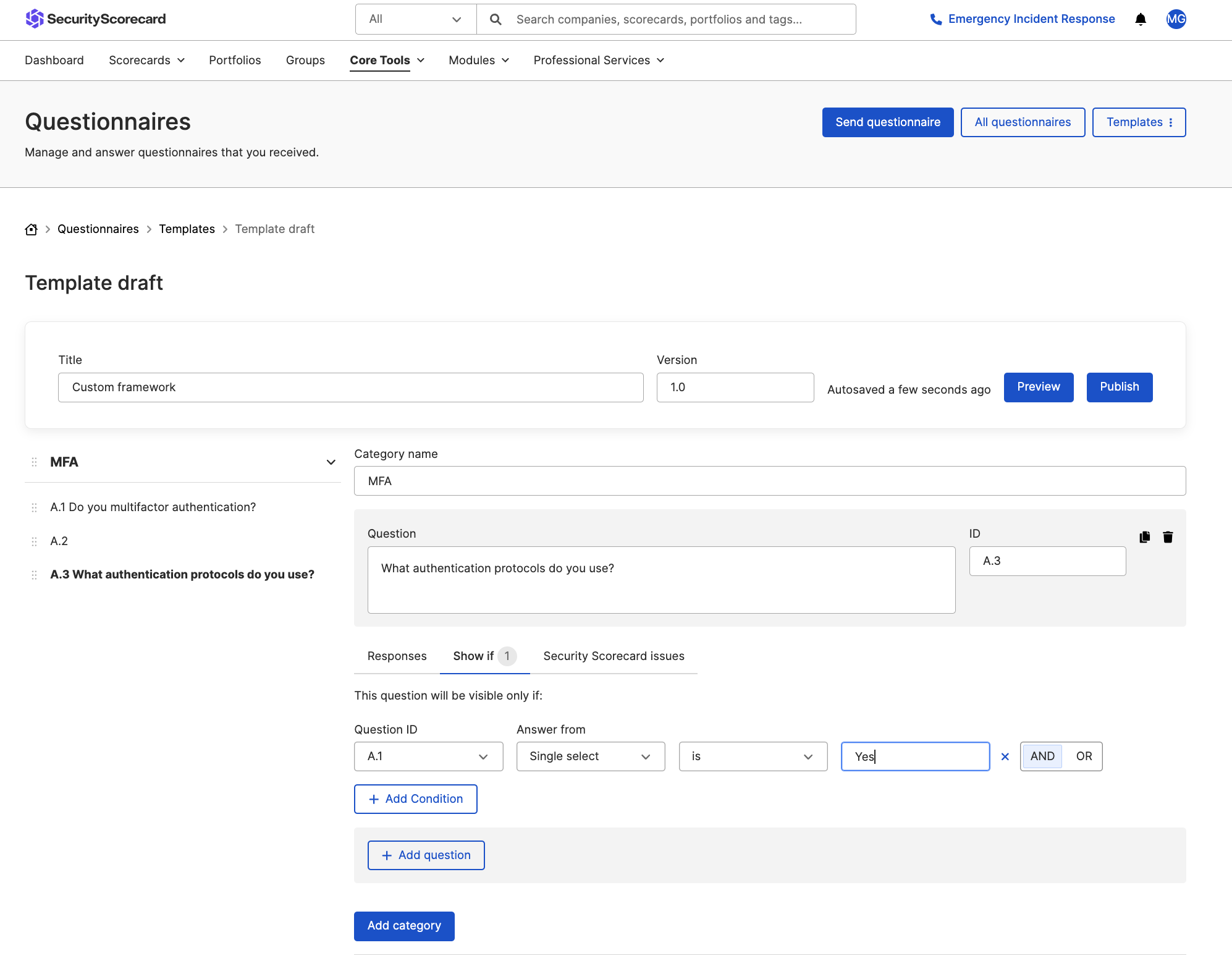Click the Question text area
Viewport: 1232px width, 974px height.
(x=661, y=580)
